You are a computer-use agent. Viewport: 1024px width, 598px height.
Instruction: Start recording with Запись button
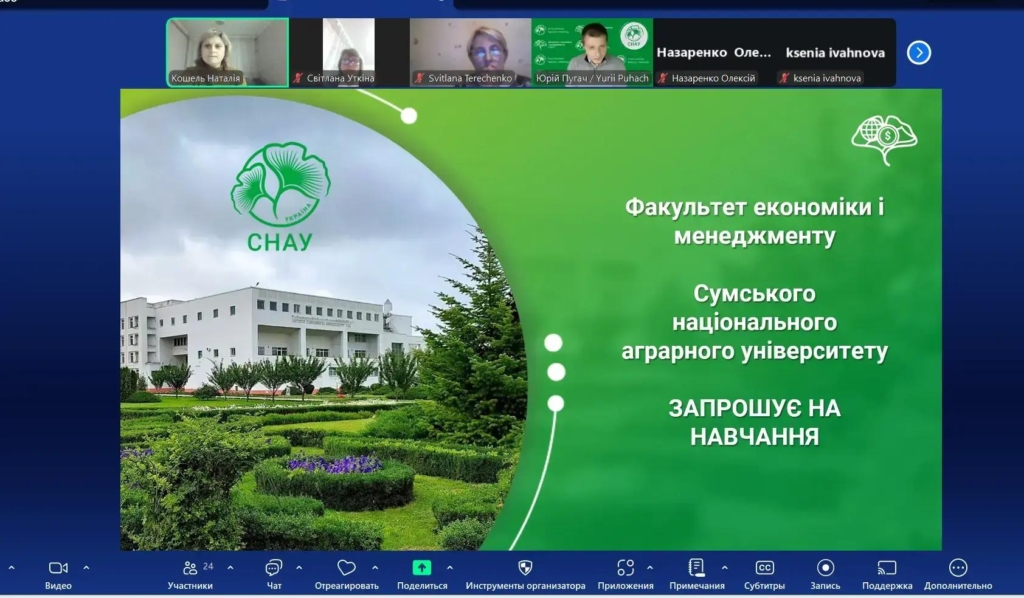point(825,568)
